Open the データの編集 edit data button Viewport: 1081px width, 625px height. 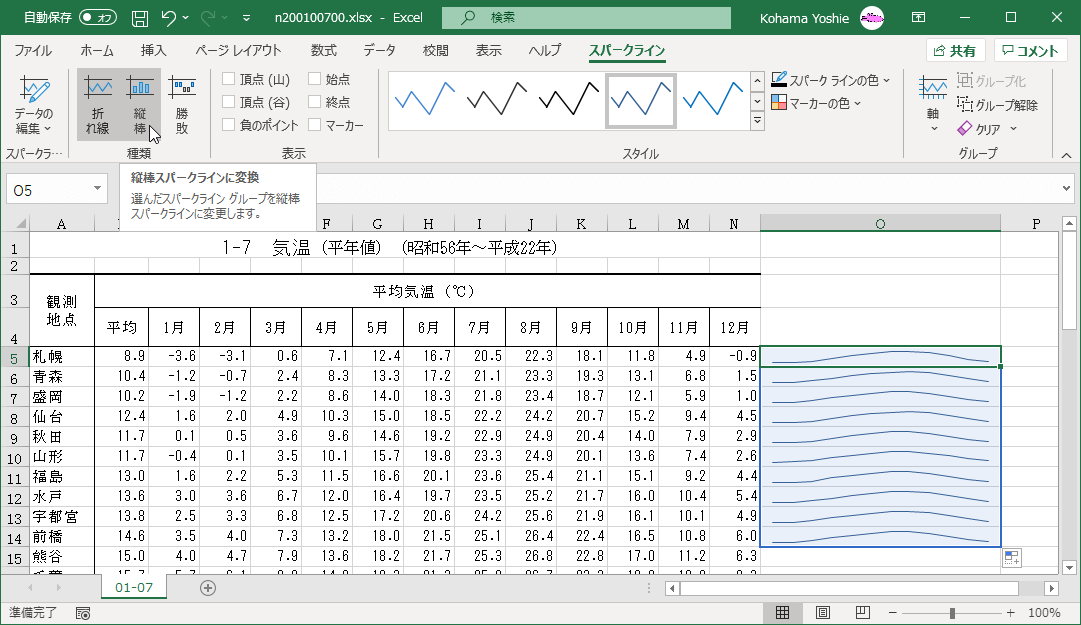click(33, 106)
